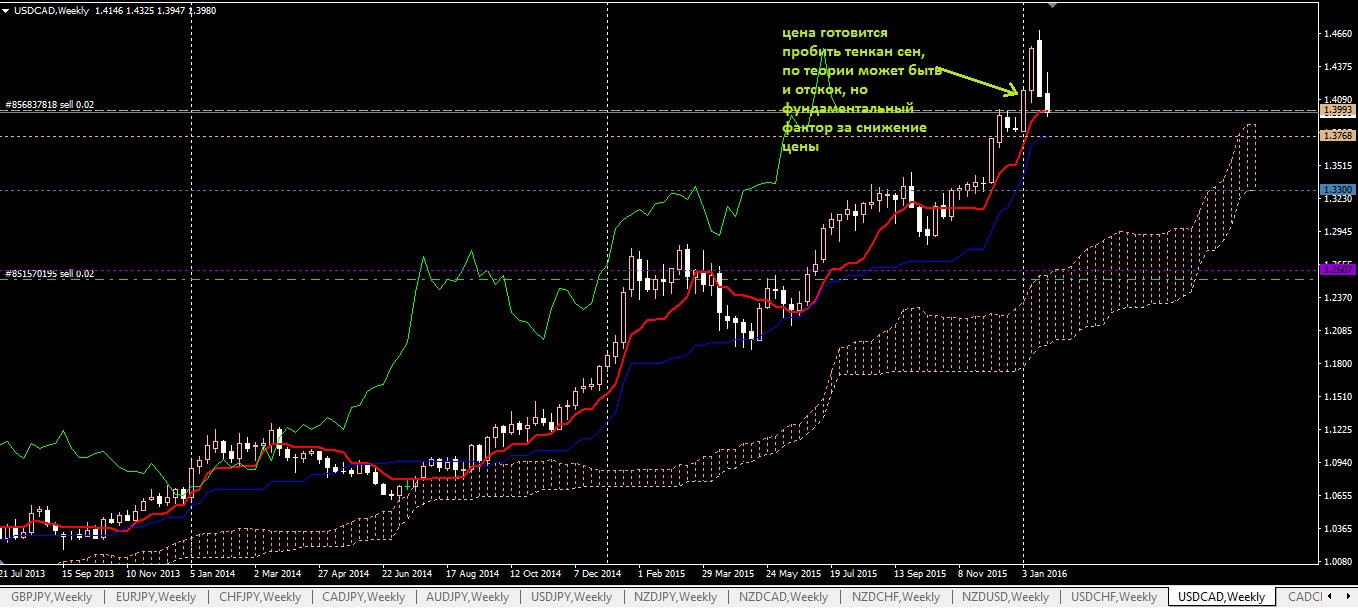1358x608 pixels.
Task: Click the 1.0655 price scale value
Action: pos(1337,496)
